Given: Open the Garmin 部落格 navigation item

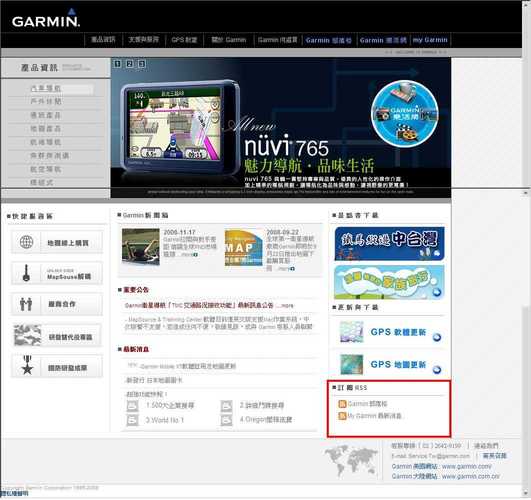Looking at the screenshot, I should click(328, 40).
